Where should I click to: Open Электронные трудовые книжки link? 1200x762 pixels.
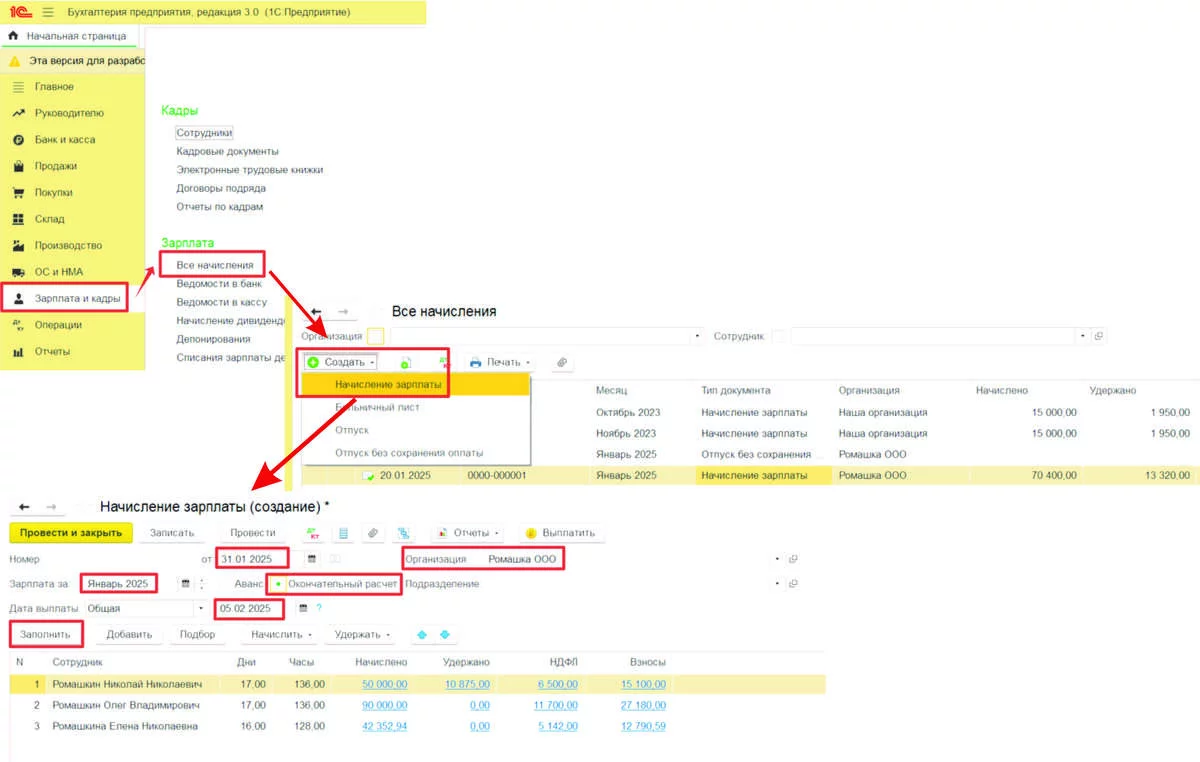coord(249,170)
